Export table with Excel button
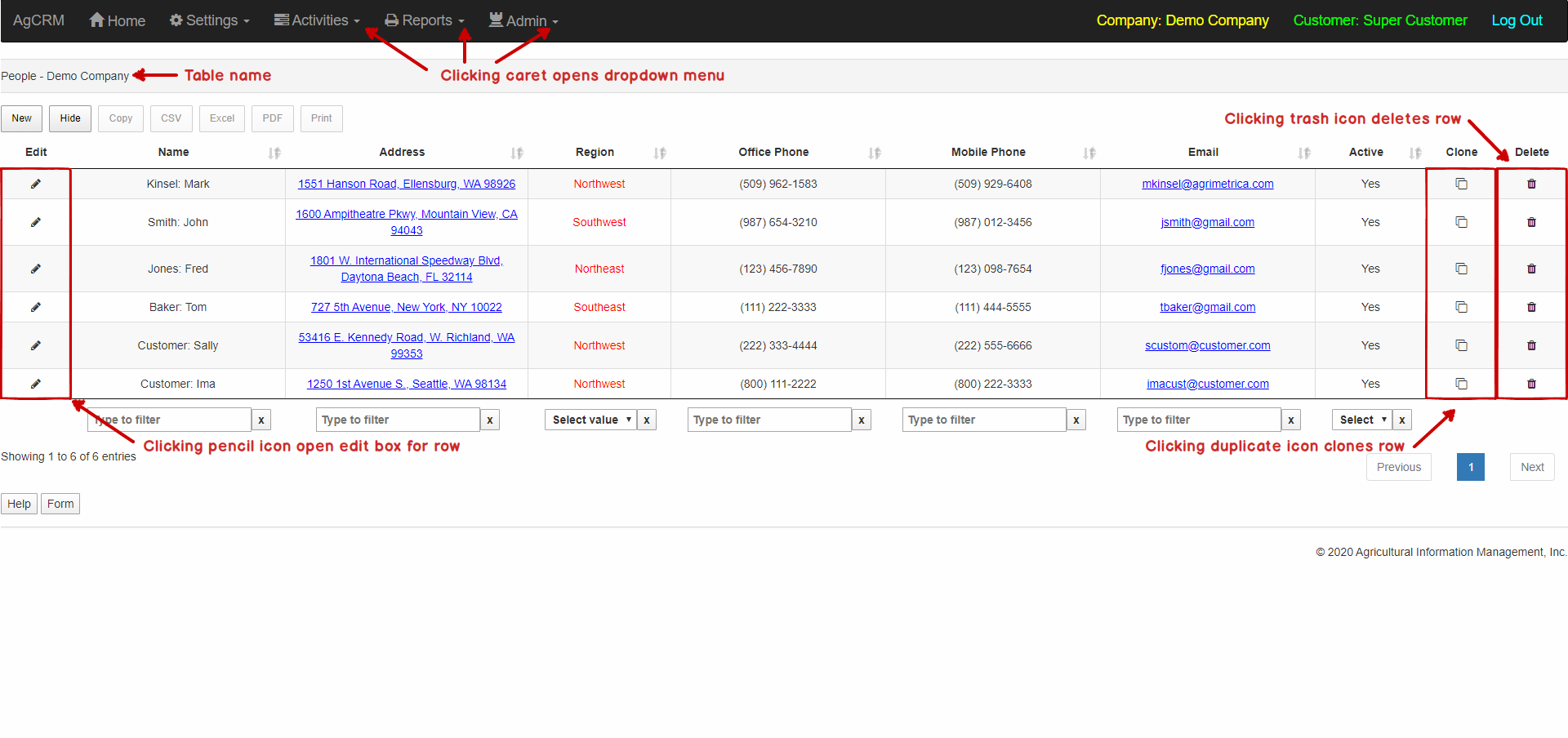 pos(222,118)
